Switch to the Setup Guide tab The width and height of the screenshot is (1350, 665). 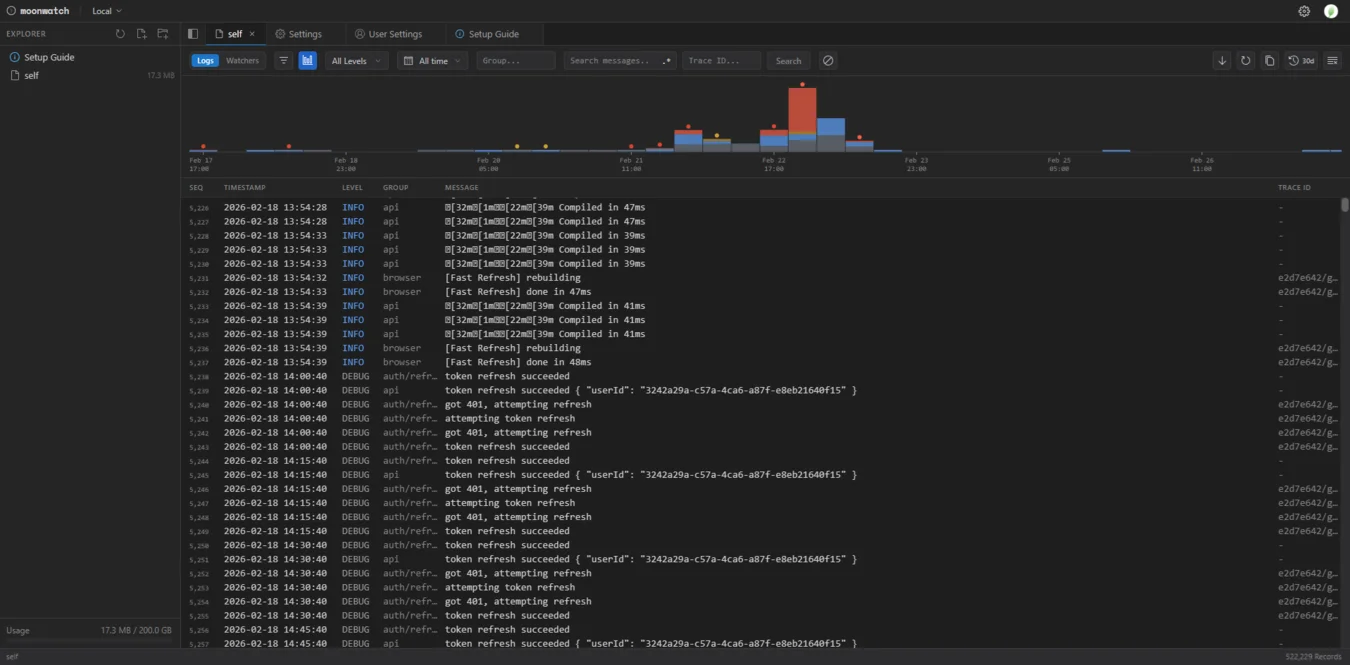point(490,33)
